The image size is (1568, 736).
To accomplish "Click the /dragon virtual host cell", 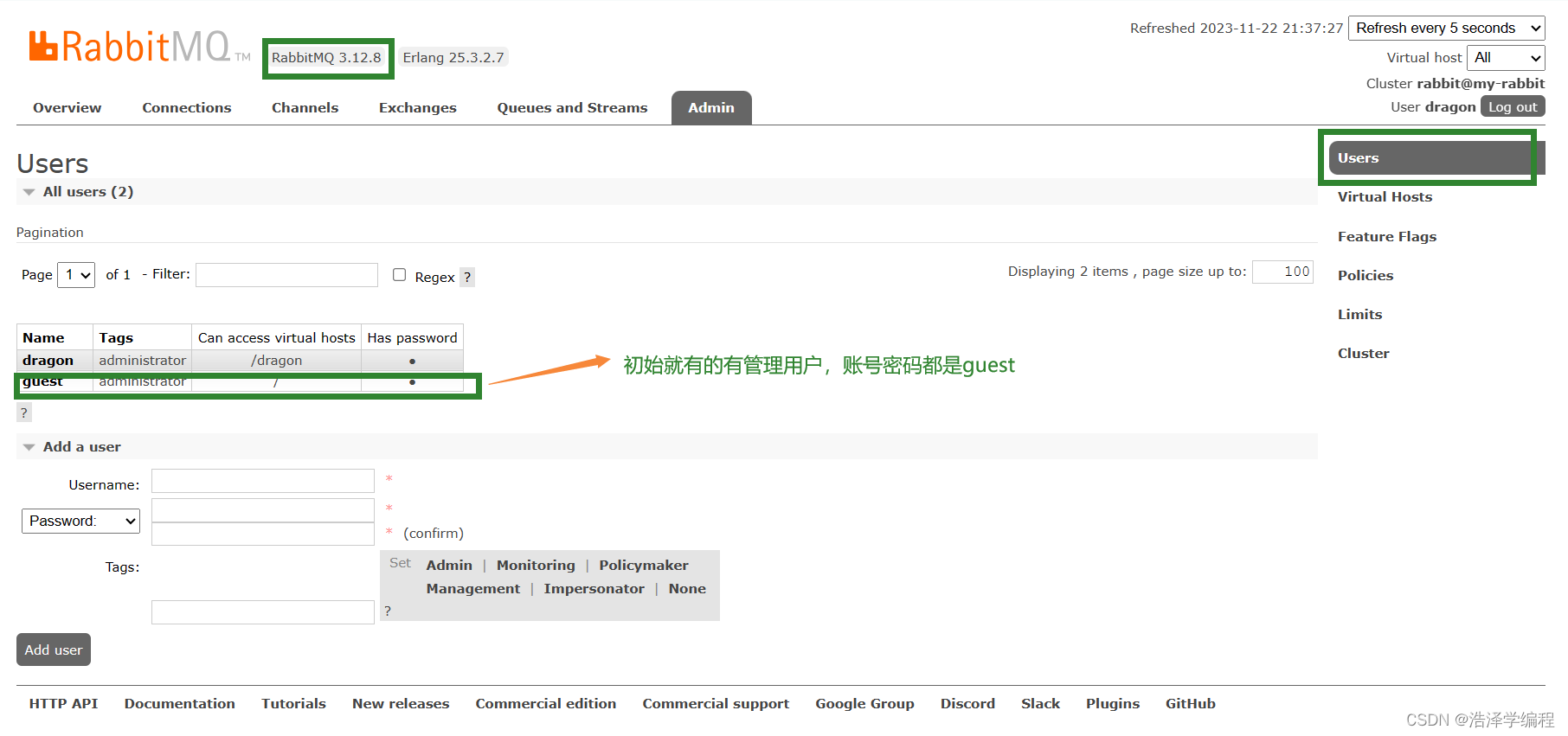I will (x=276, y=361).
